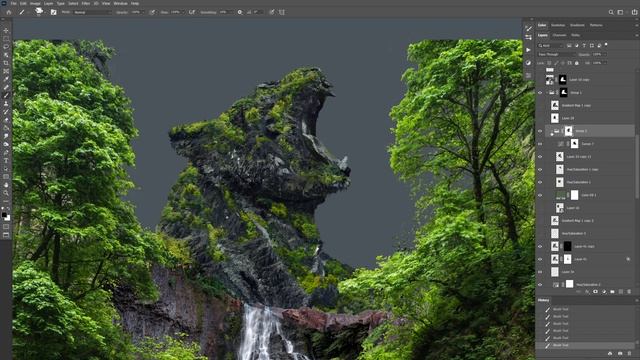This screenshot has height=360, width=640.
Task: Select the Eyedropper tool
Action: 6,79
